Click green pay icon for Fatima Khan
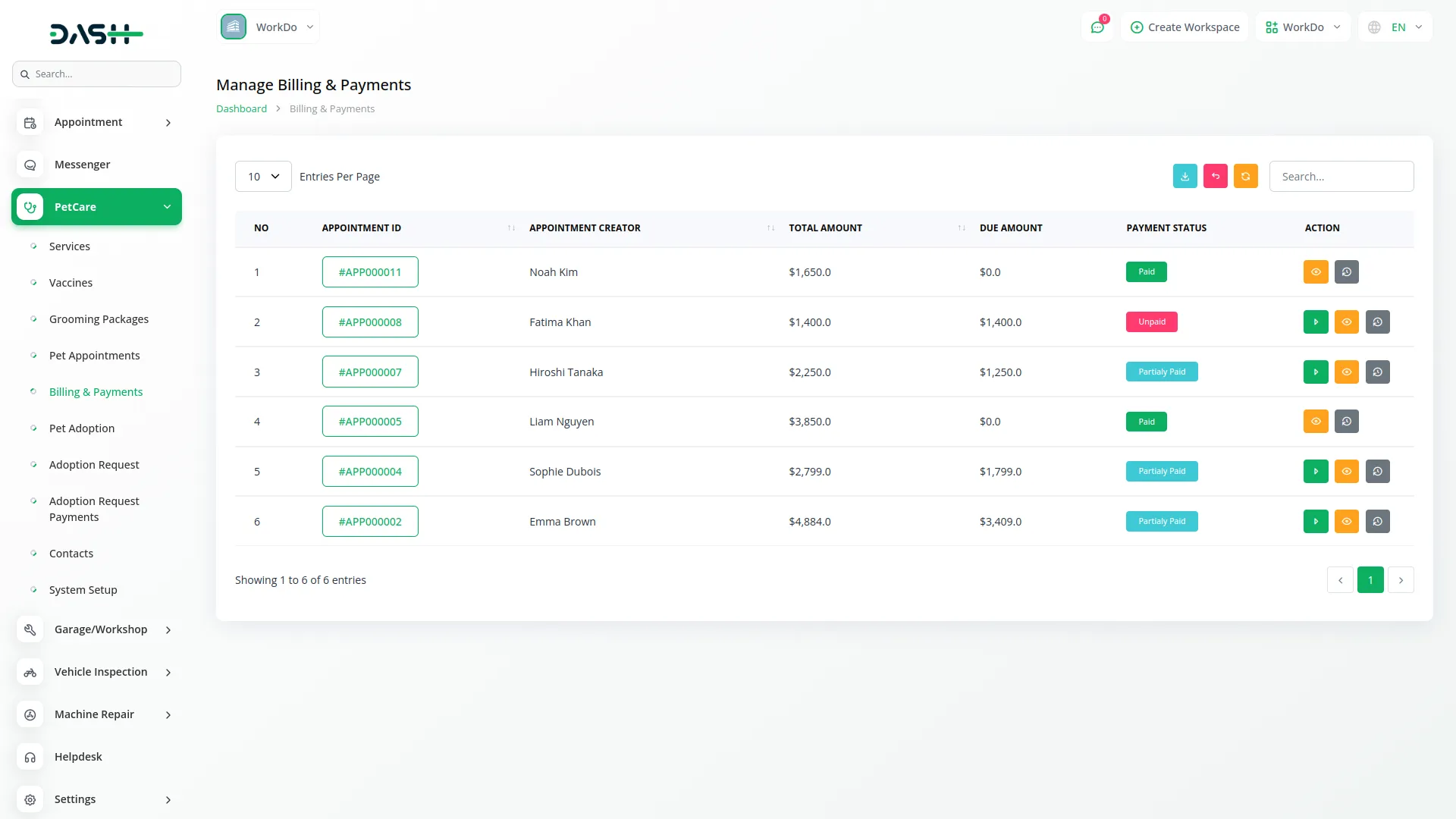The image size is (1456, 819). (1316, 322)
